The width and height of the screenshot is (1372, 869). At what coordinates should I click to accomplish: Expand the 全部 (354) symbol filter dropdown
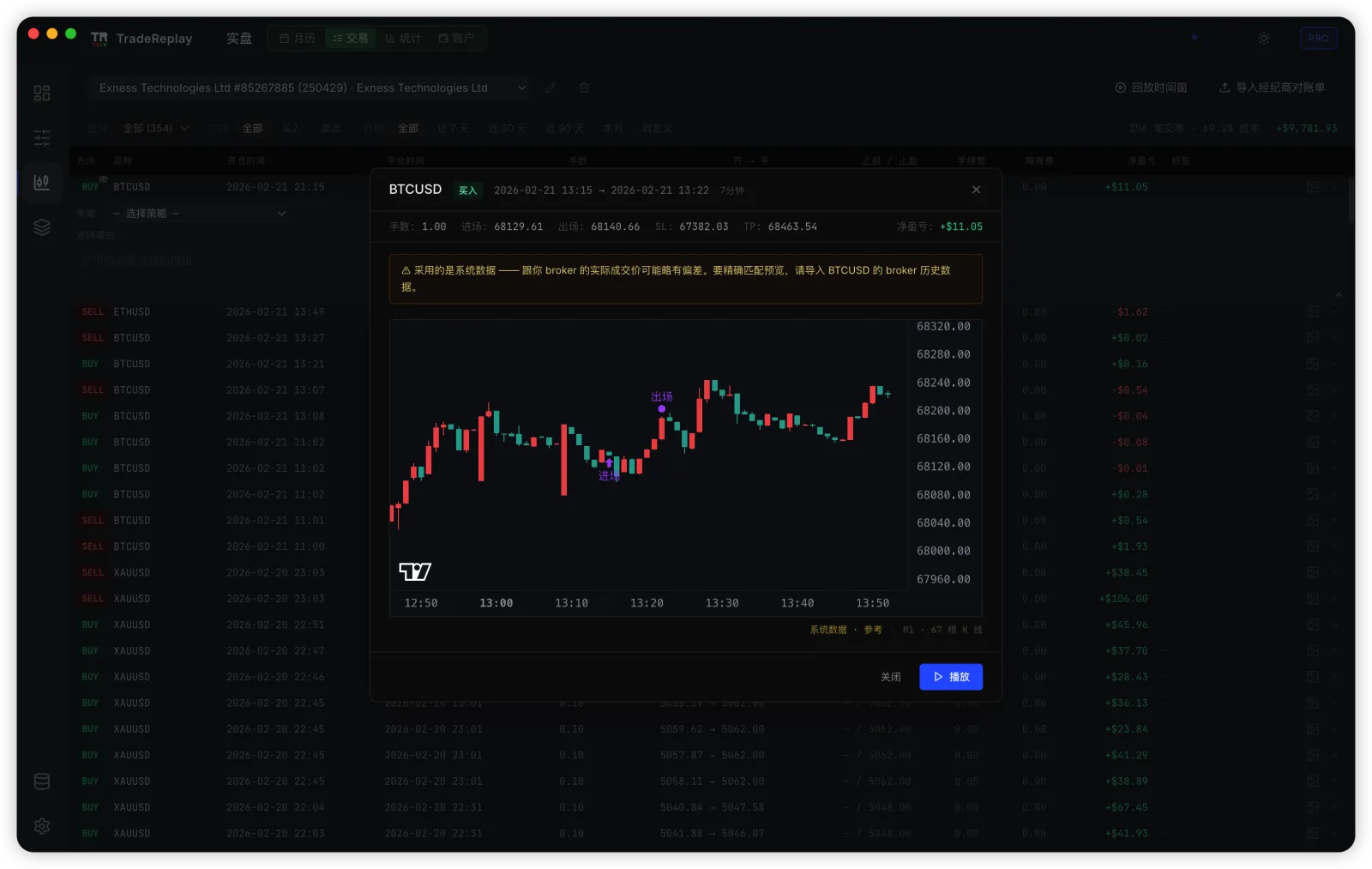click(x=155, y=129)
